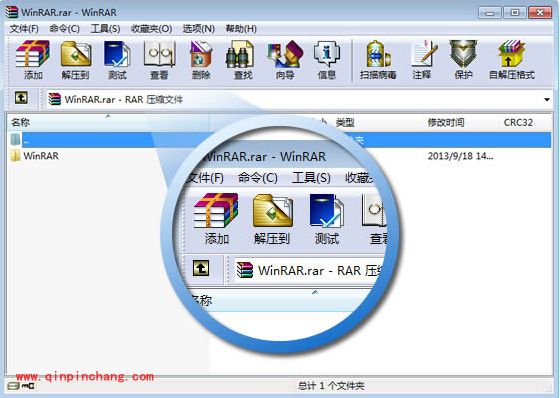Open the Tools (工具) menu
Image resolution: width=560 pixels, height=398 pixels.
(105, 29)
